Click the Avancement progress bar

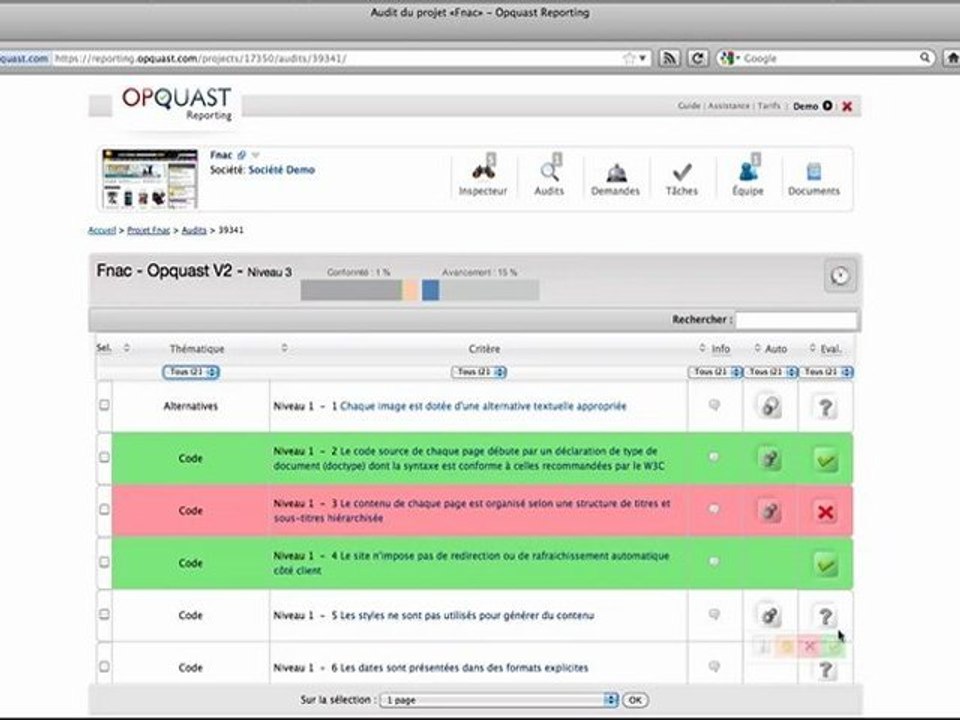tap(481, 290)
